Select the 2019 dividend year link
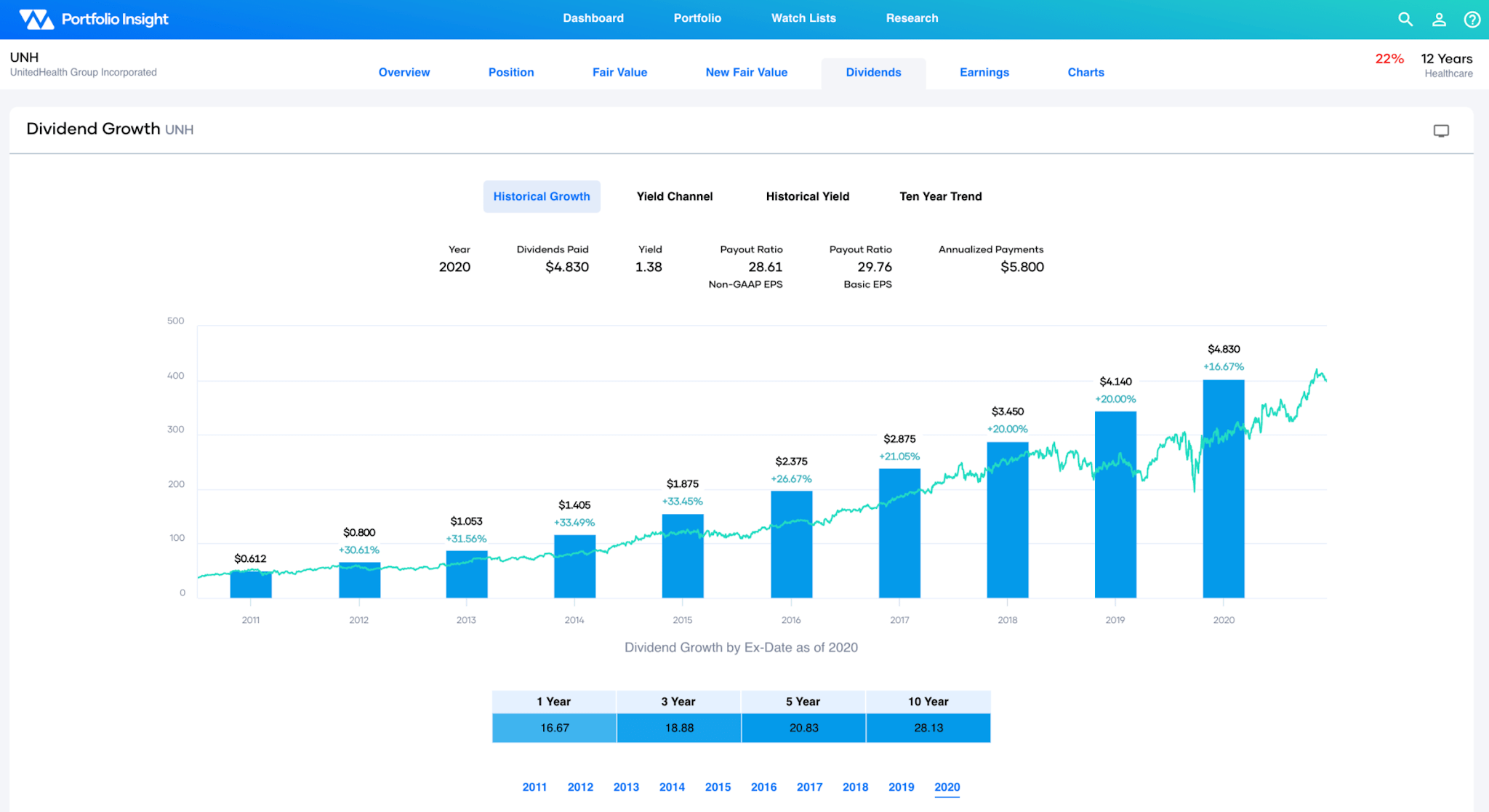1489x812 pixels. pos(902,787)
